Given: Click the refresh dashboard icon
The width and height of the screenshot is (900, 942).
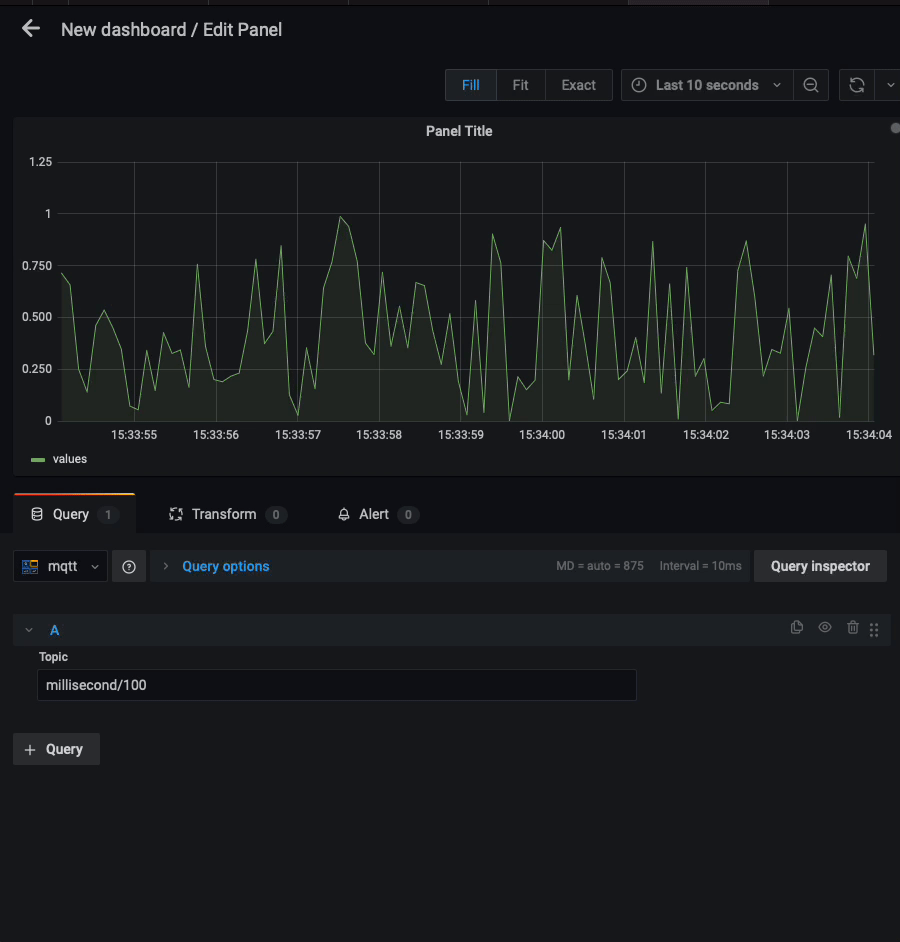Looking at the screenshot, I should pyautogui.click(x=857, y=85).
